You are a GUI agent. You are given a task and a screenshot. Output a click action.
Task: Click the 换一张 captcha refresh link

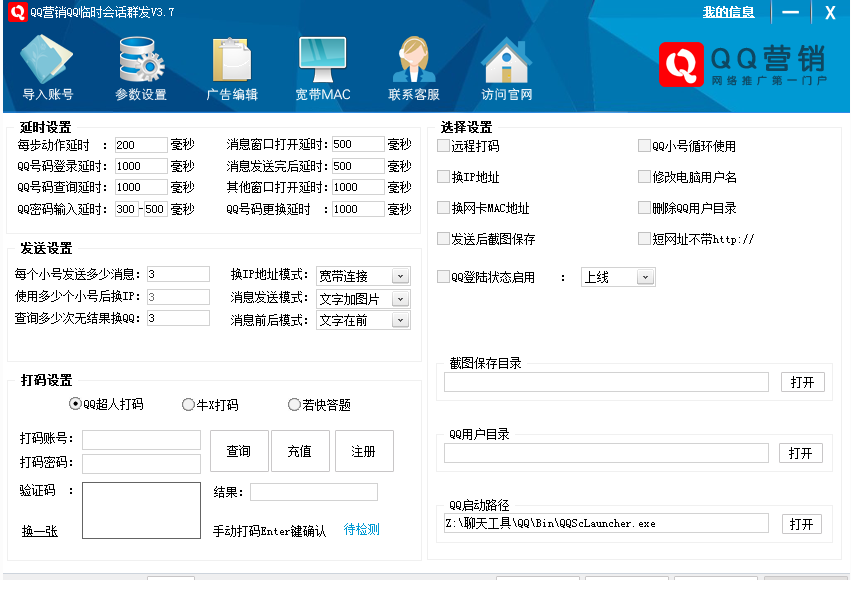[x=40, y=531]
